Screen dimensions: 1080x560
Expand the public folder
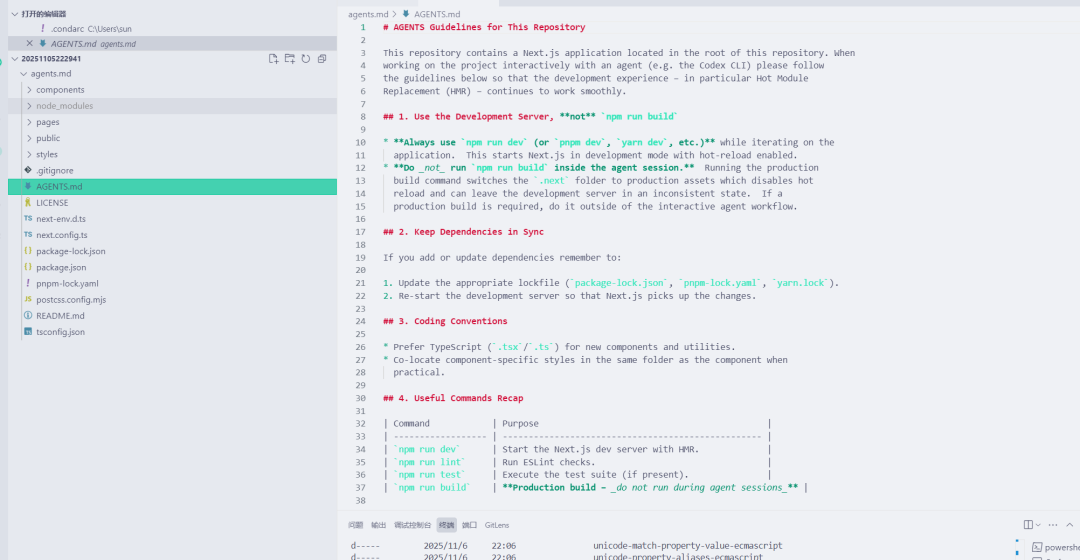29,138
